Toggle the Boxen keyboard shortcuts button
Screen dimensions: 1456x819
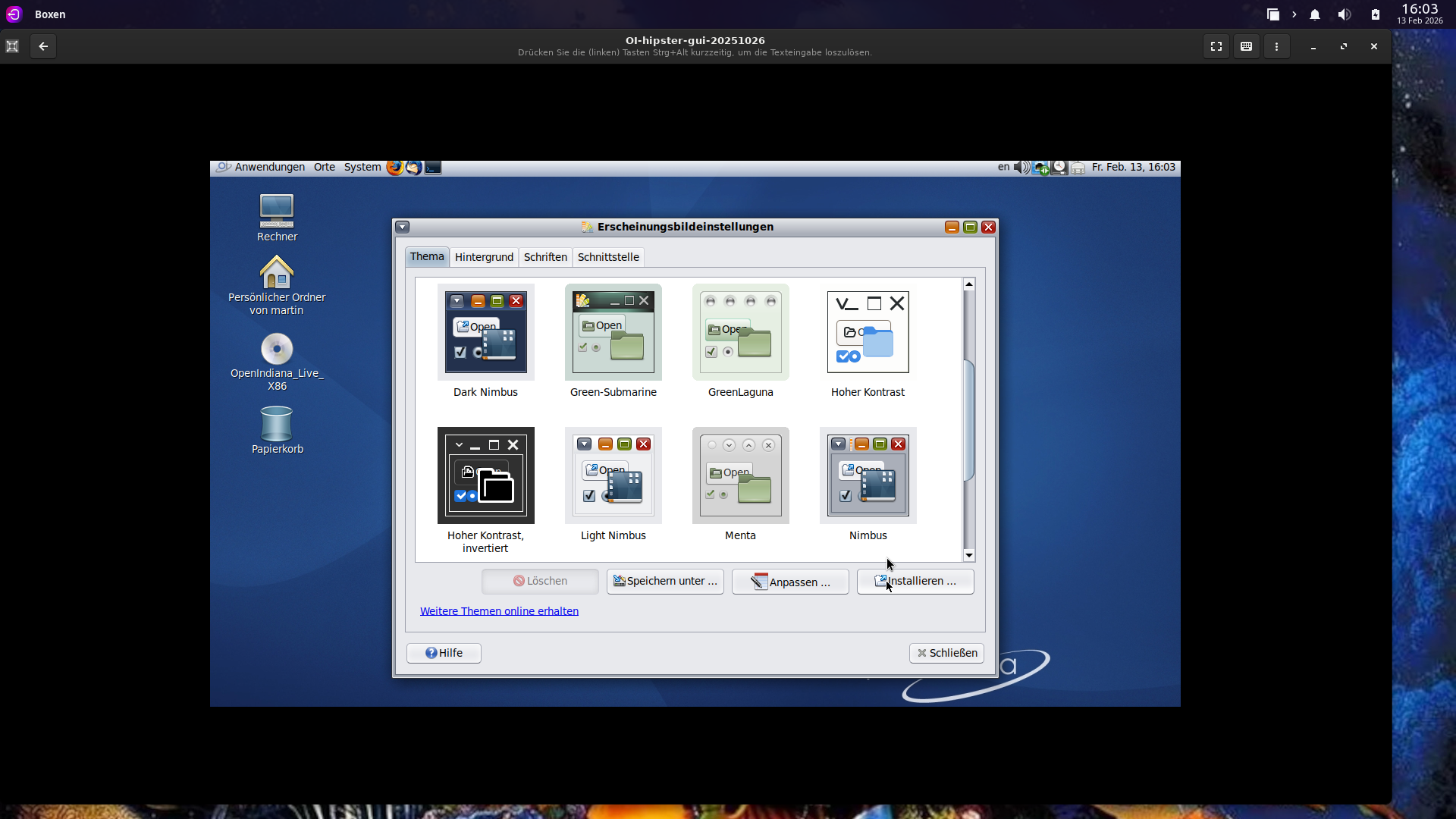(1246, 46)
